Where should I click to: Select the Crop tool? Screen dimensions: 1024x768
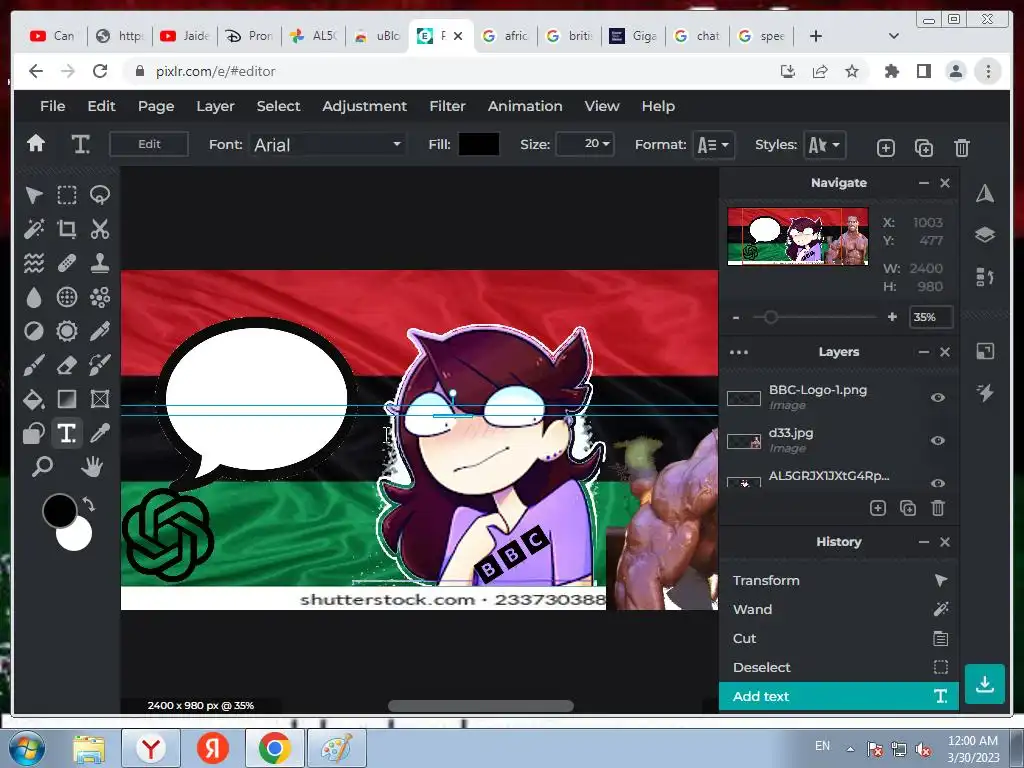coord(67,229)
